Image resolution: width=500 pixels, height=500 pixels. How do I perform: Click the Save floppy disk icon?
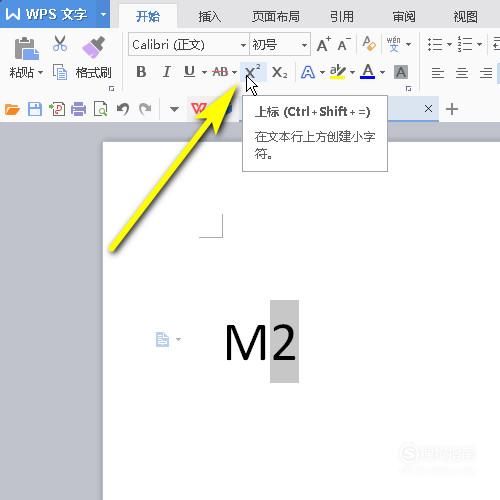[x=35, y=109]
